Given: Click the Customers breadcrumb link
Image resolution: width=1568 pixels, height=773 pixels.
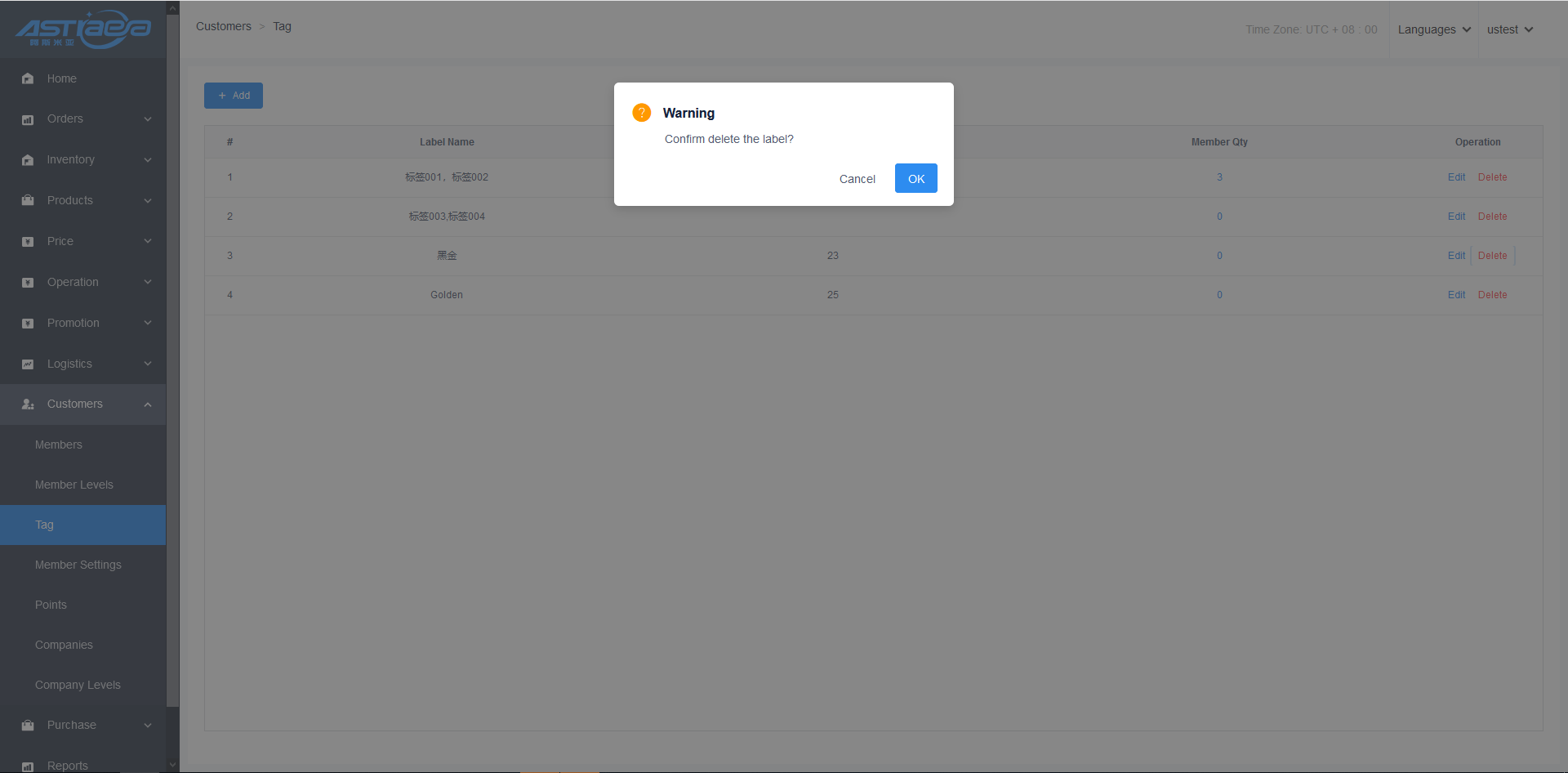Looking at the screenshot, I should [x=224, y=26].
